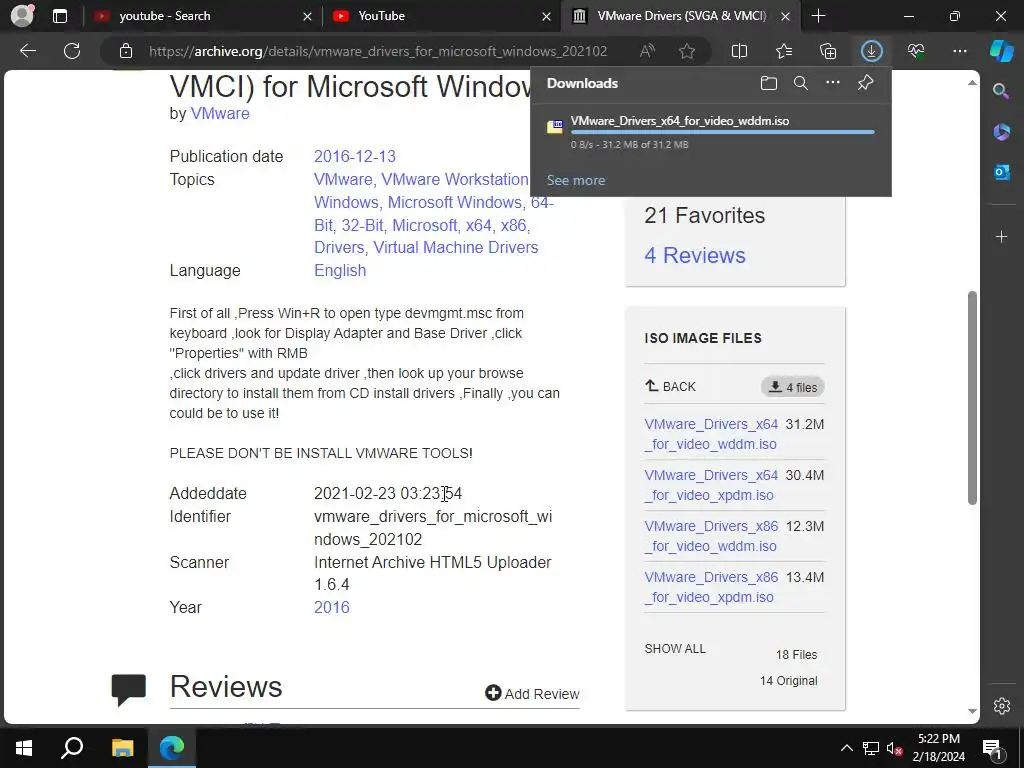Download all with the 4 files button

pos(793,387)
